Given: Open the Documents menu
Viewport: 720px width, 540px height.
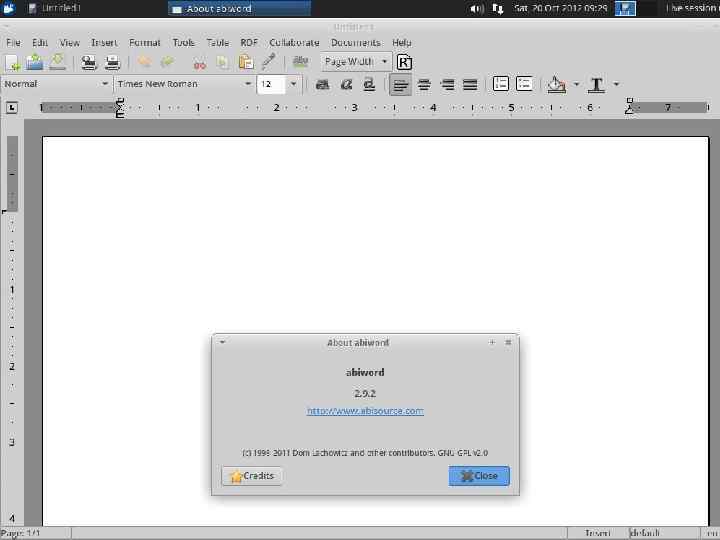Looking at the screenshot, I should pos(356,43).
